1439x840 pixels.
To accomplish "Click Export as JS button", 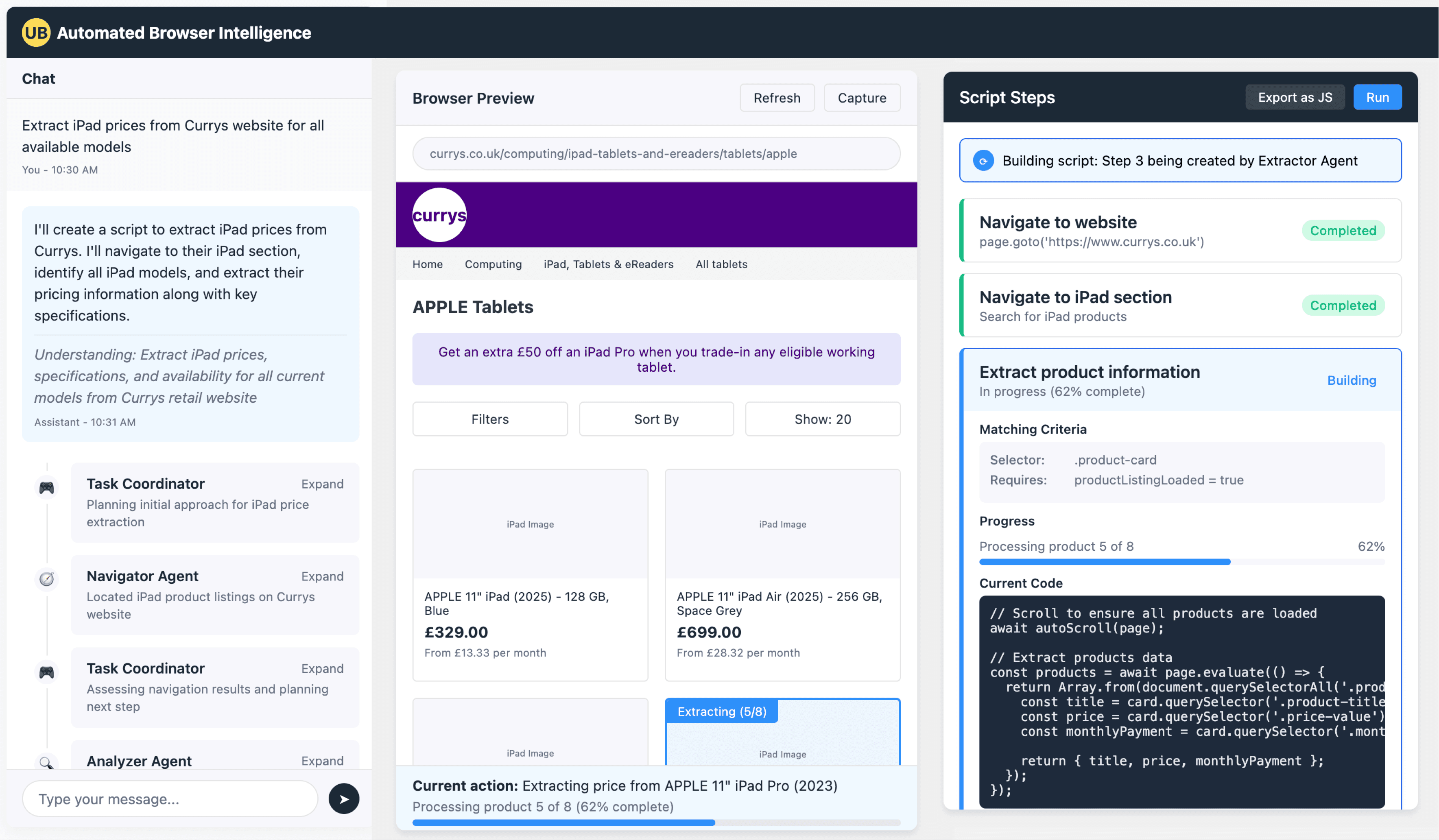I will 1294,98.
